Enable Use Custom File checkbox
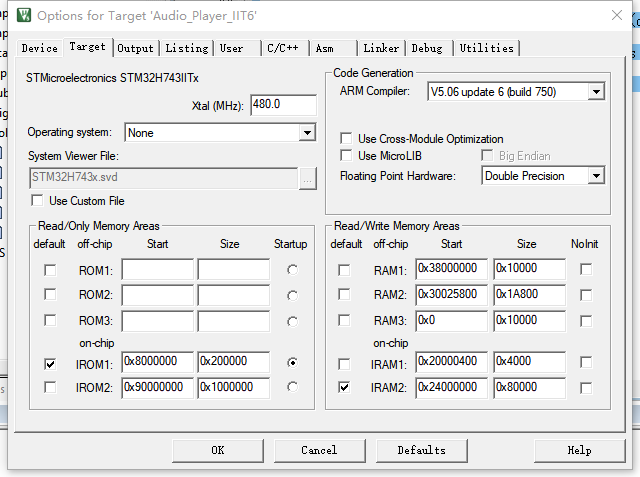This screenshot has height=477, width=640. (x=38, y=200)
